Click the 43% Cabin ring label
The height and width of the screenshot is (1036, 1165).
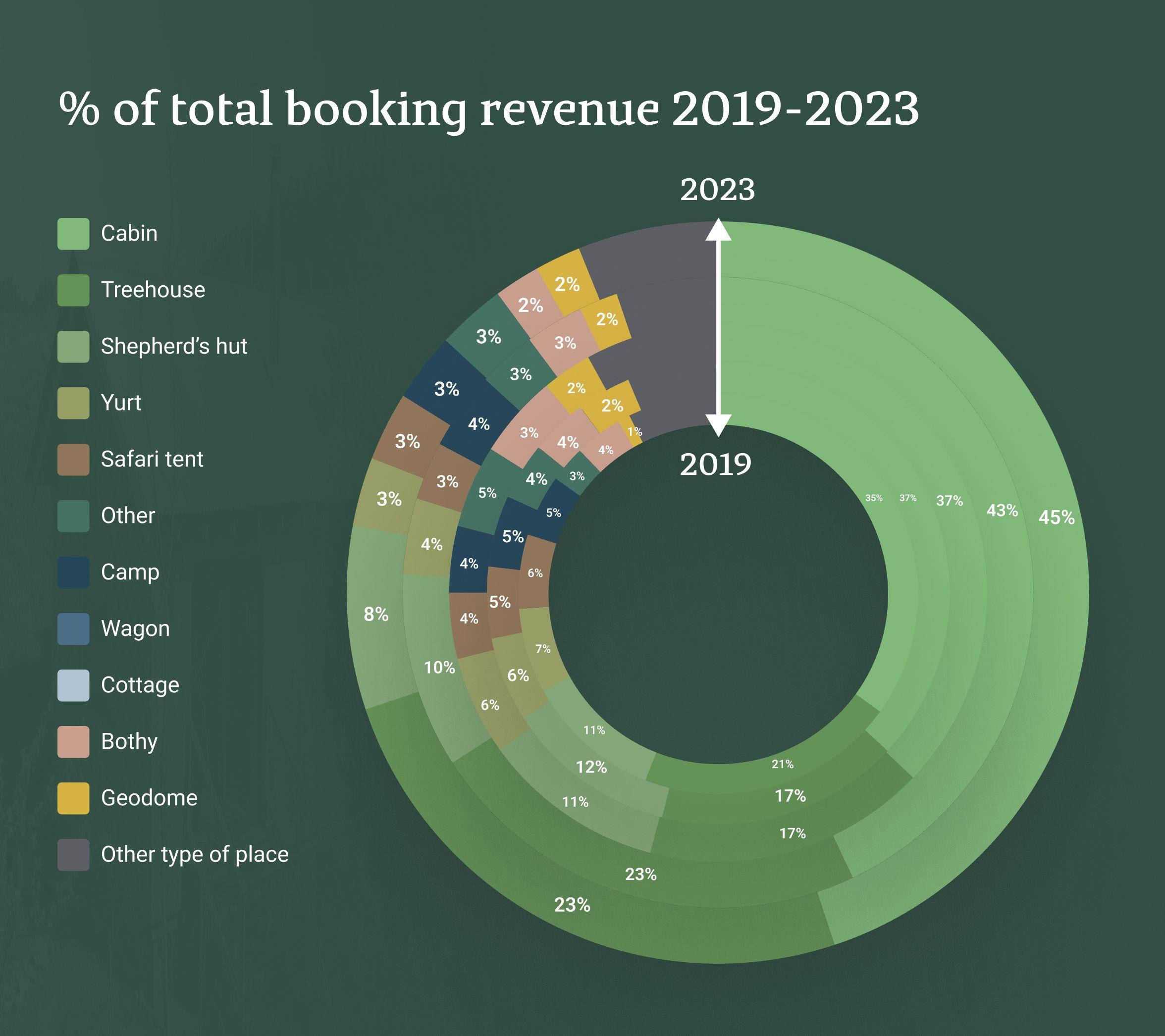(x=1002, y=510)
